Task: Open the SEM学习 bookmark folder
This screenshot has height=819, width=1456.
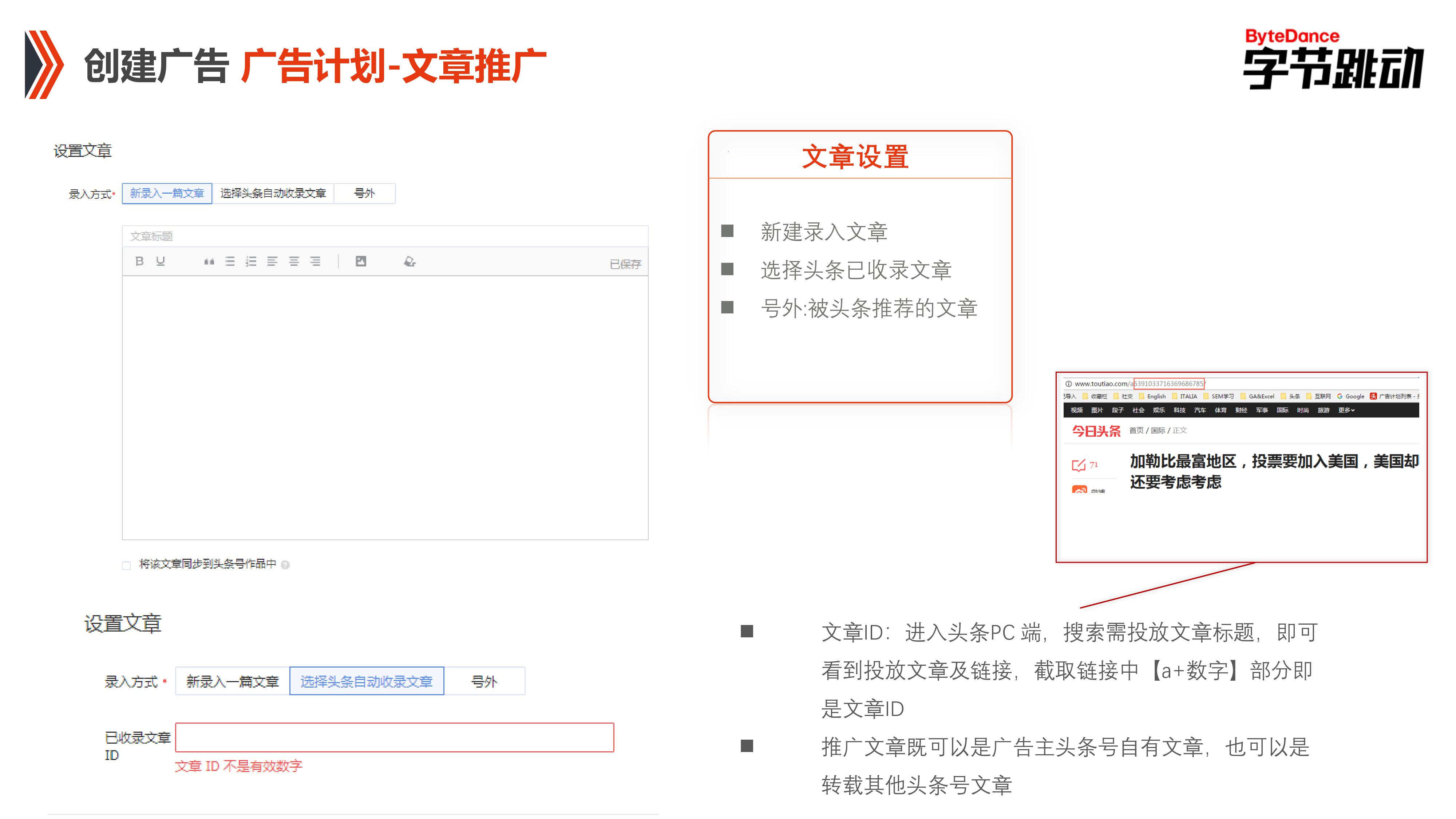Action: click(1222, 397)
